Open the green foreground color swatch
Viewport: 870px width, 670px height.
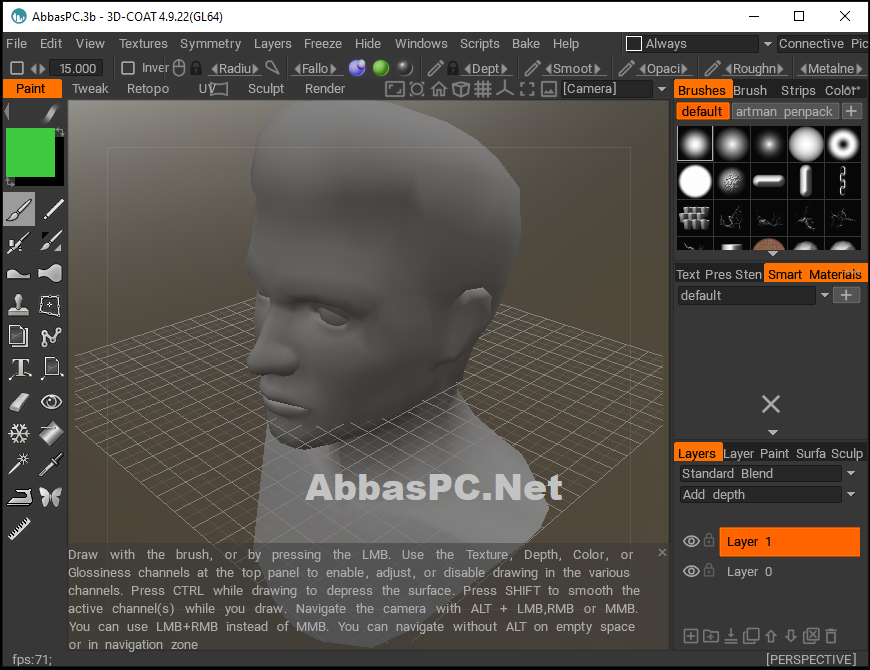click(x=30, y=153)
